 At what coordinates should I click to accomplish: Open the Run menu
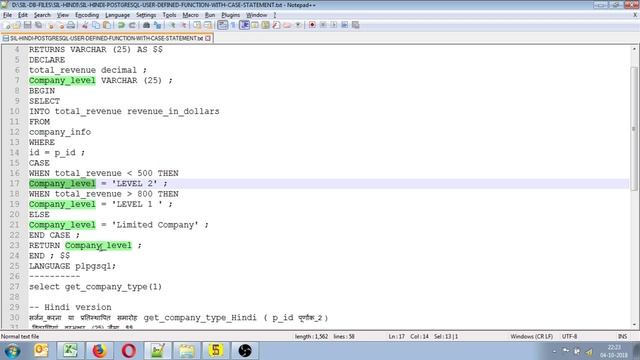210,15
